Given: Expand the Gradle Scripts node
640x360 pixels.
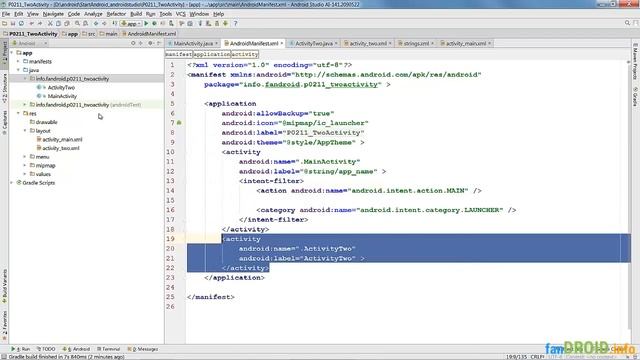Looking at the screenshot, I should (x=12, y=183).
